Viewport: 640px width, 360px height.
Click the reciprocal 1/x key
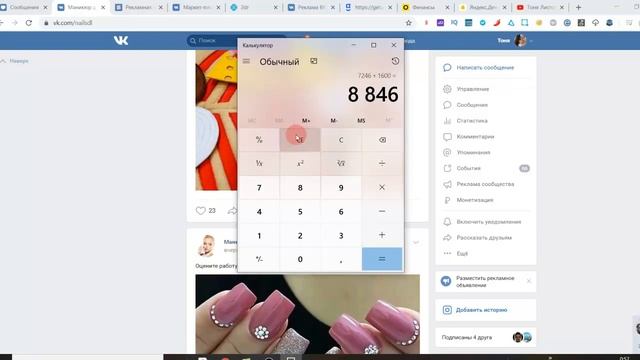click(x=259, y=164)
